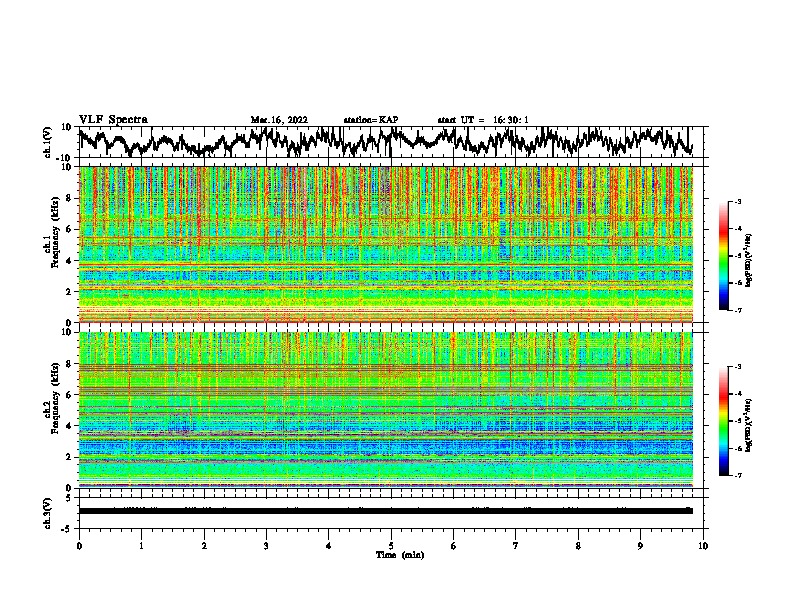Click time axis tick label "9"

tap(640, 546)
